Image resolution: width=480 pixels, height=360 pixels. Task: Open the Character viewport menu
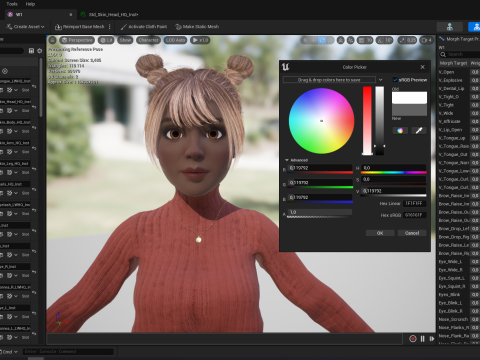click(148, 40)
